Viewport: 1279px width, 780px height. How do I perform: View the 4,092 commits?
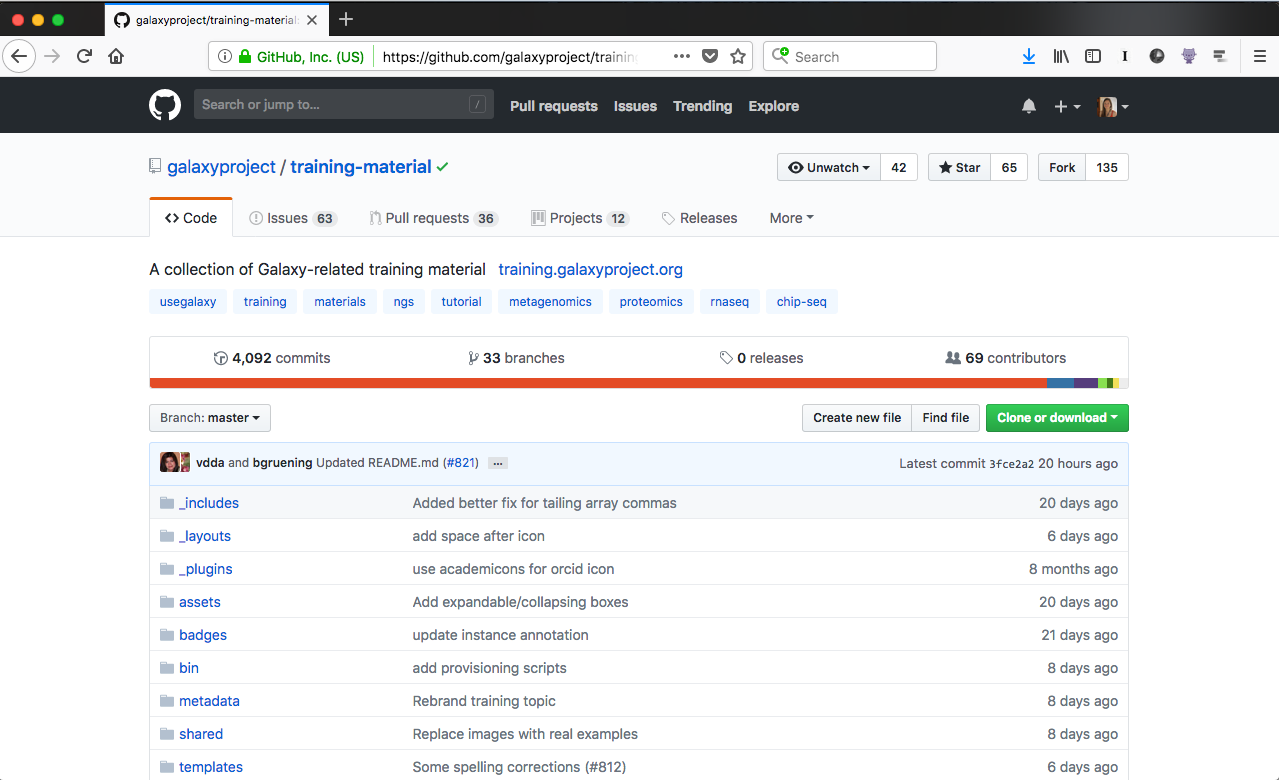click(x=272, y=358)
